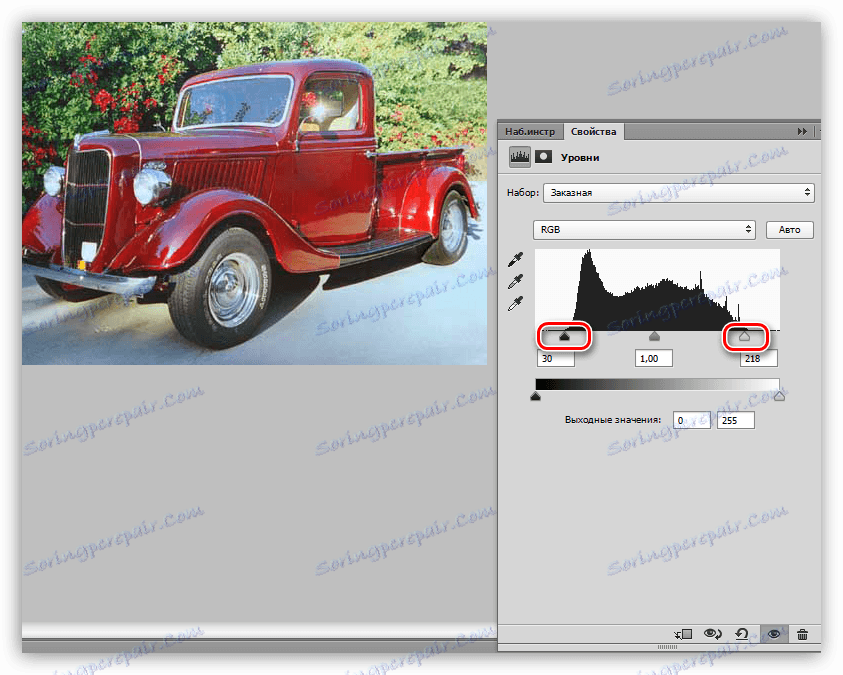Toggle adjustment layer visibility eye
843x675 pixels.
point(774,634)
